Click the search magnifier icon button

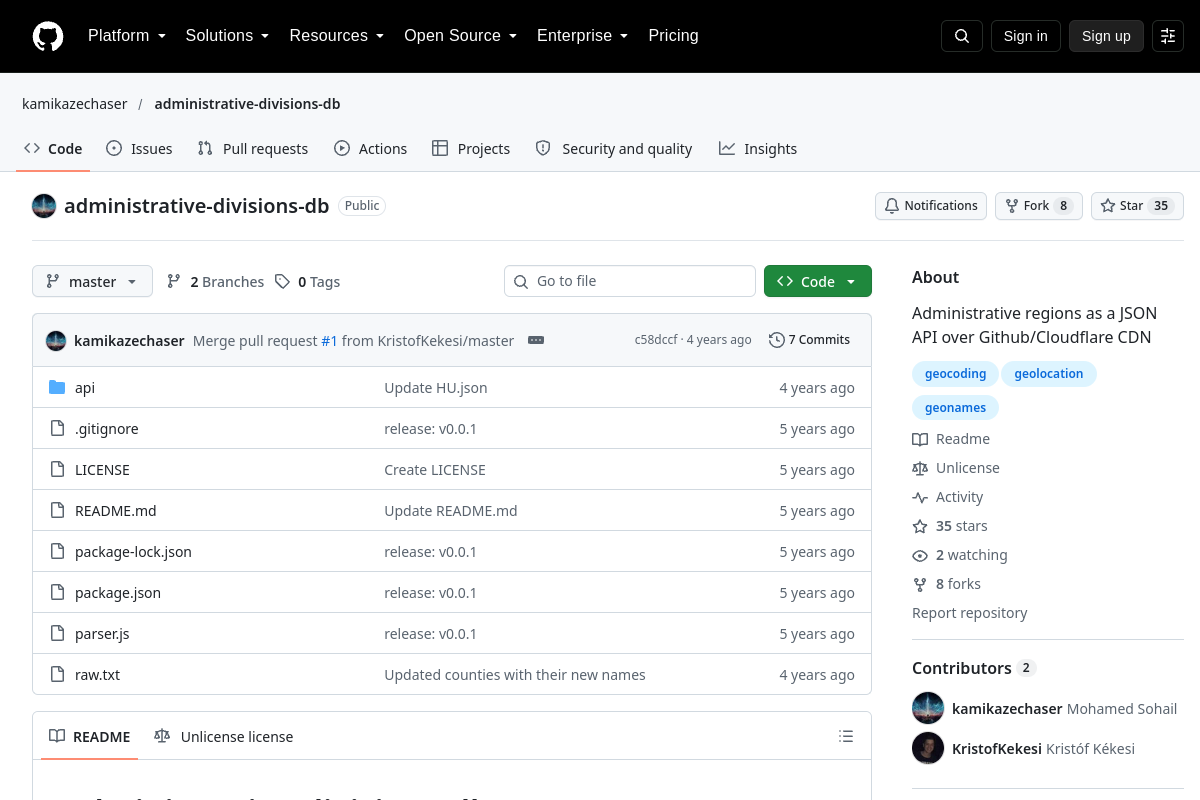(x=962, y=36)
